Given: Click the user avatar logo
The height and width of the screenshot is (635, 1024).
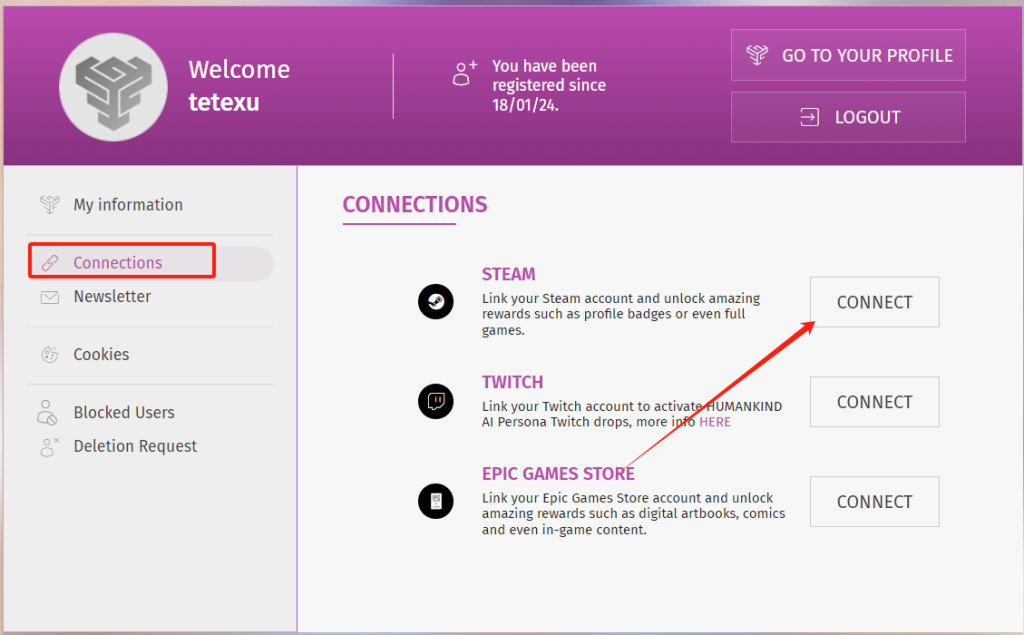Looking at the screenshot, I should pos(113,87).
